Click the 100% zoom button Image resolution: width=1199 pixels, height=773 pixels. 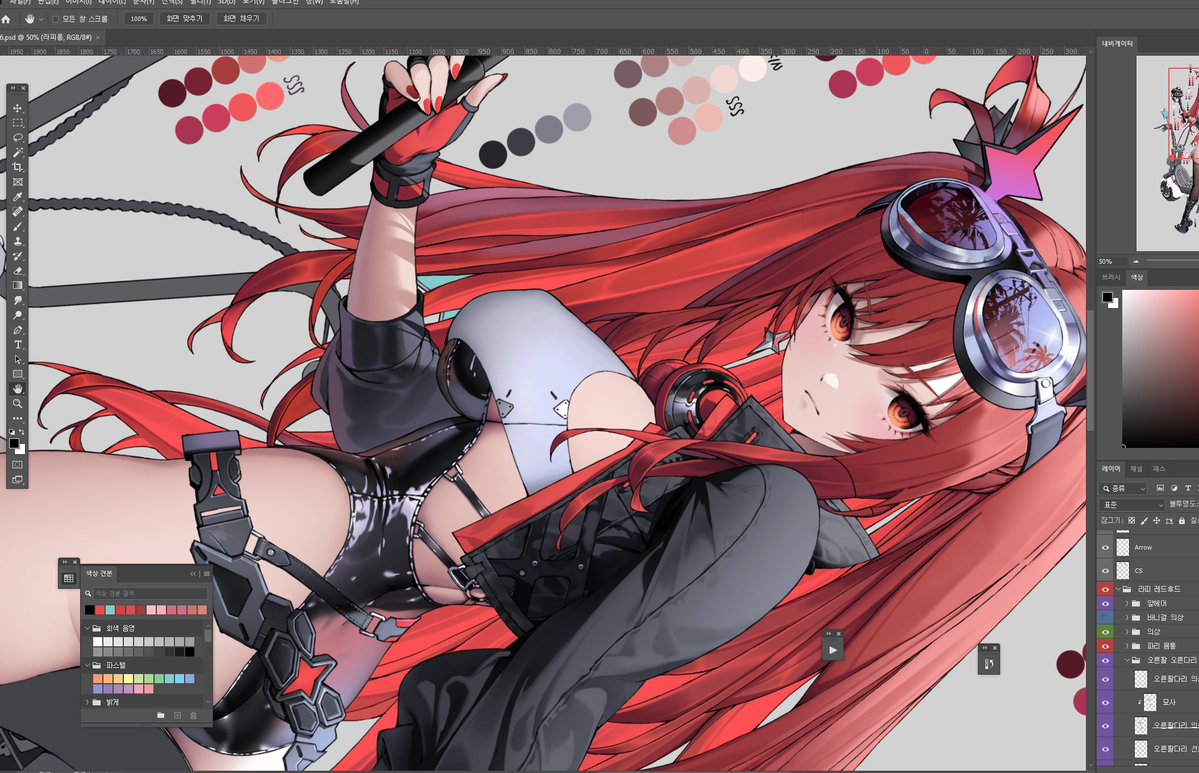pyautogui.click(x=138, y=19)
